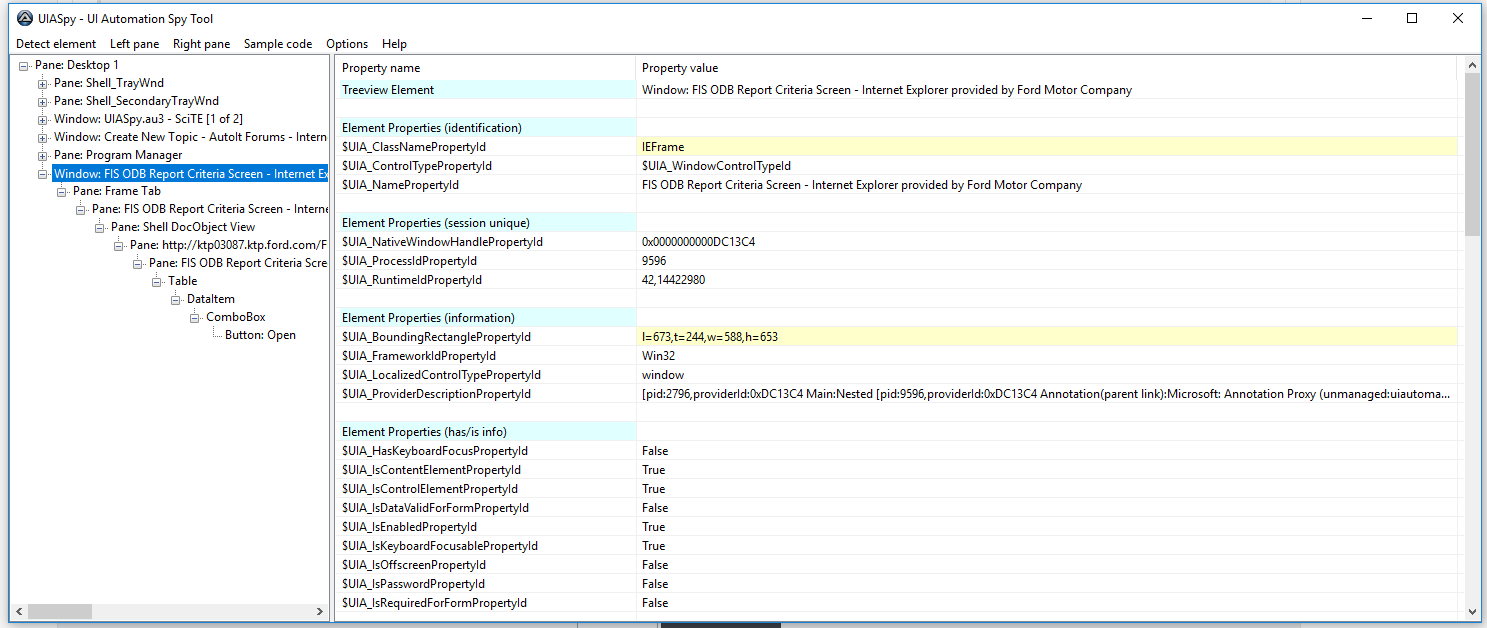Expand the Pane: Shell_TrayWnd node
Image resolution: width=1487 pixels, height=628 pixels.
(x=43, y=83)
